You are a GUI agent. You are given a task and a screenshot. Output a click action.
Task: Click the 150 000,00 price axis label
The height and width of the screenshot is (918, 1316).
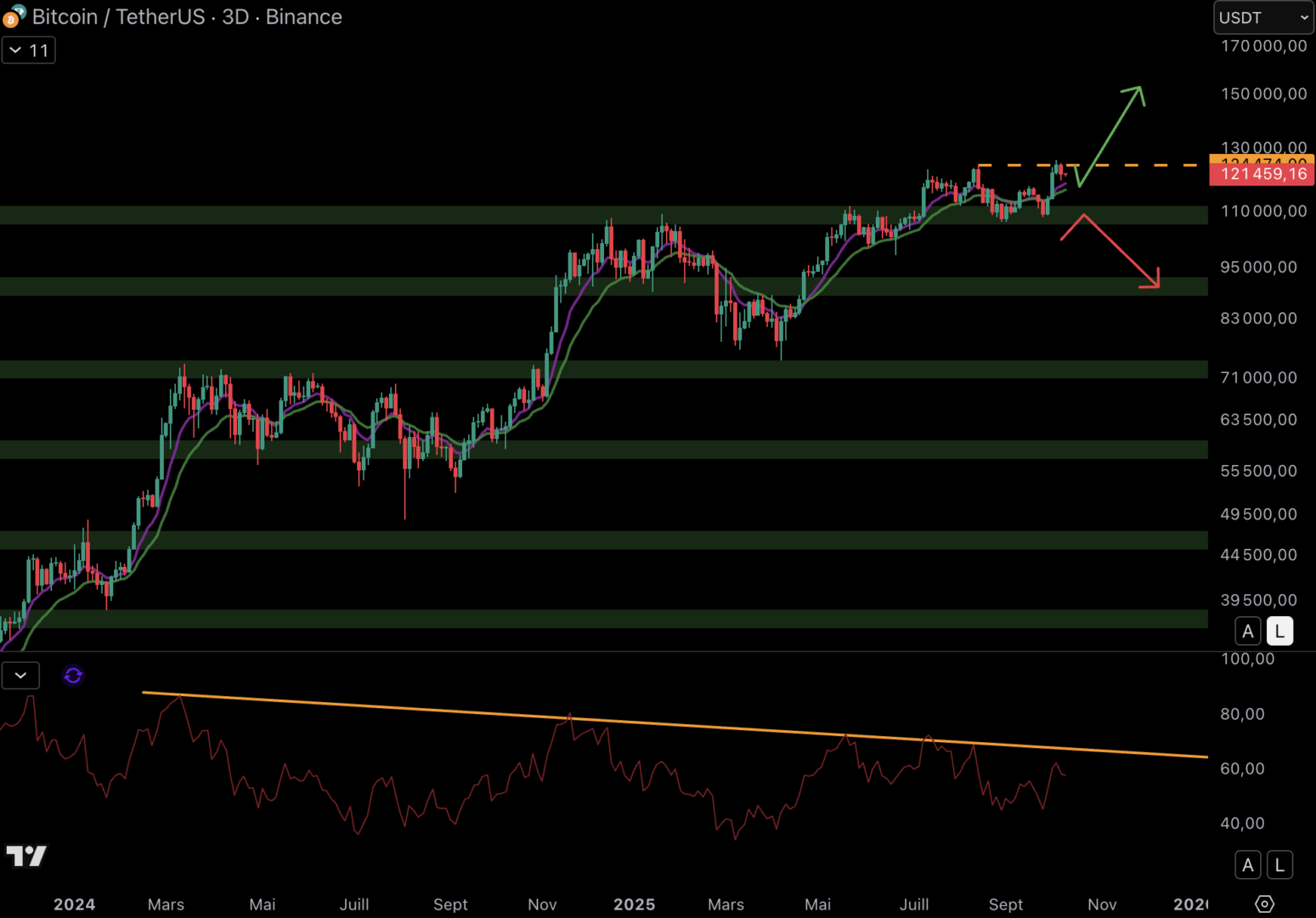click(1263, 94)
